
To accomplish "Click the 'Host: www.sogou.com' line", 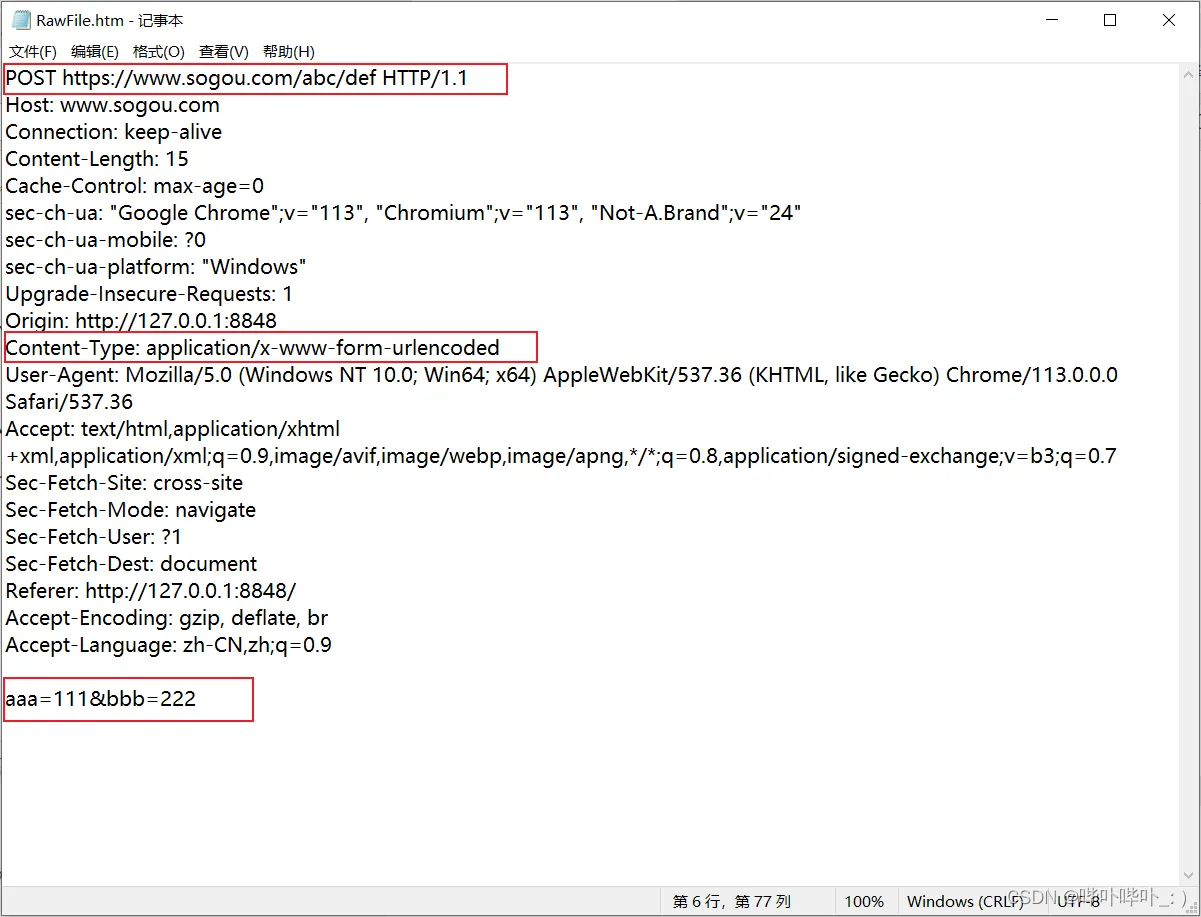I will coord(112,105).
